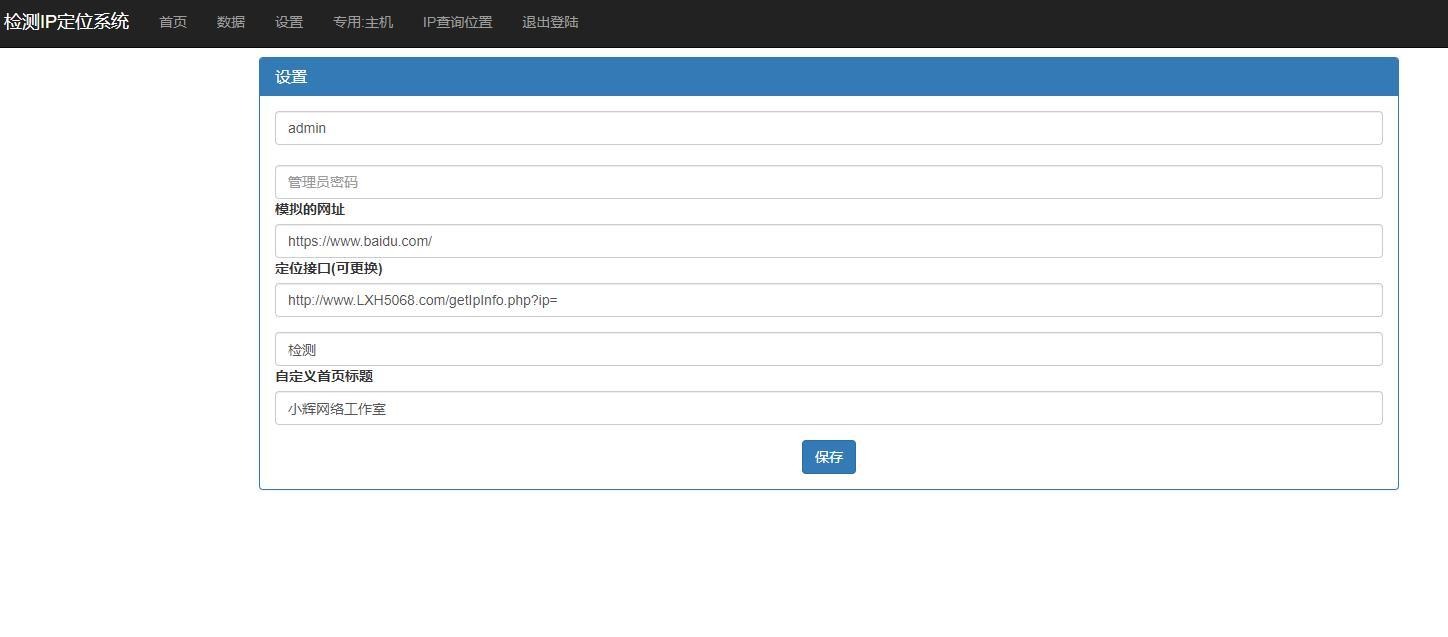Screen dimensions: 1448x637
Task: Click the 检测IP定位系统 brand title
Action: [x=66, y=22]
